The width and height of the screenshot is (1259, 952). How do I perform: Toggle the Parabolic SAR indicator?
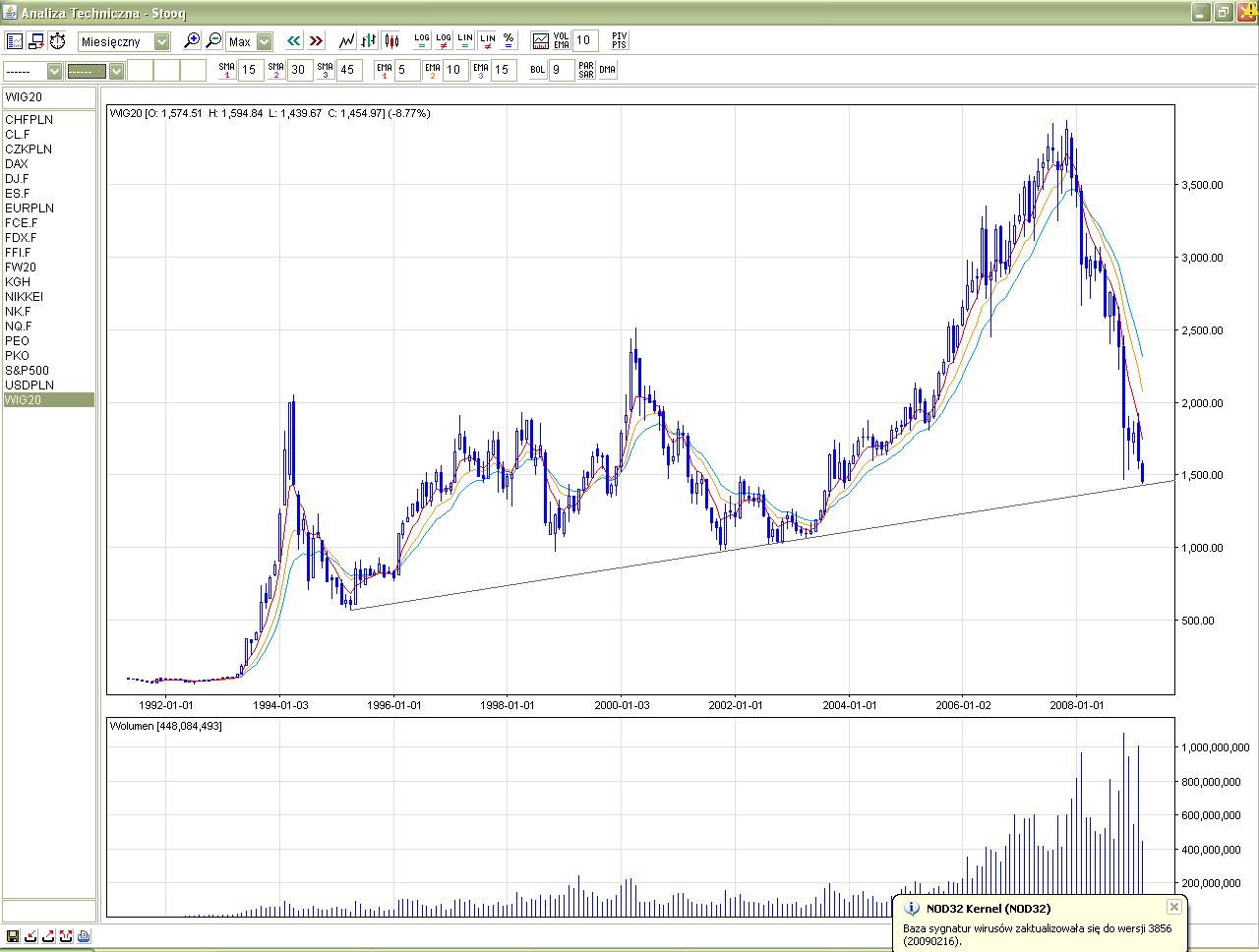click(x=585, y=70)
